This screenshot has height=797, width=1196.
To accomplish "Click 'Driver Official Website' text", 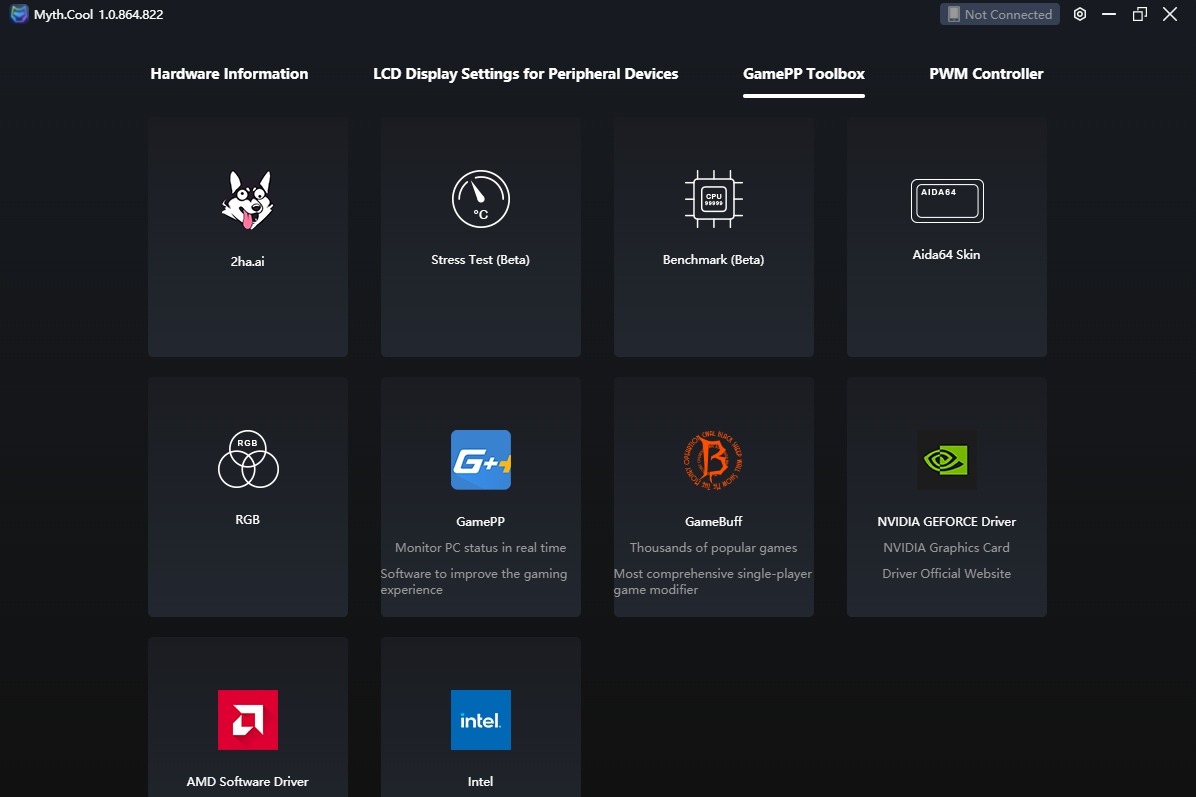I will [x=947, y=574].
